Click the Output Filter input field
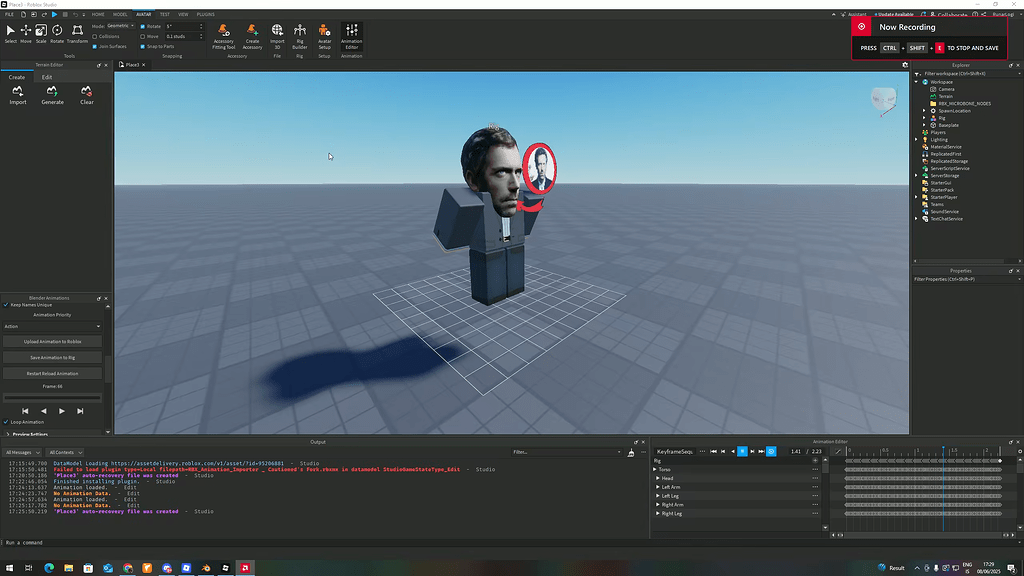The height and width of the screenshot is (576, 1024). tap(567, 452)
